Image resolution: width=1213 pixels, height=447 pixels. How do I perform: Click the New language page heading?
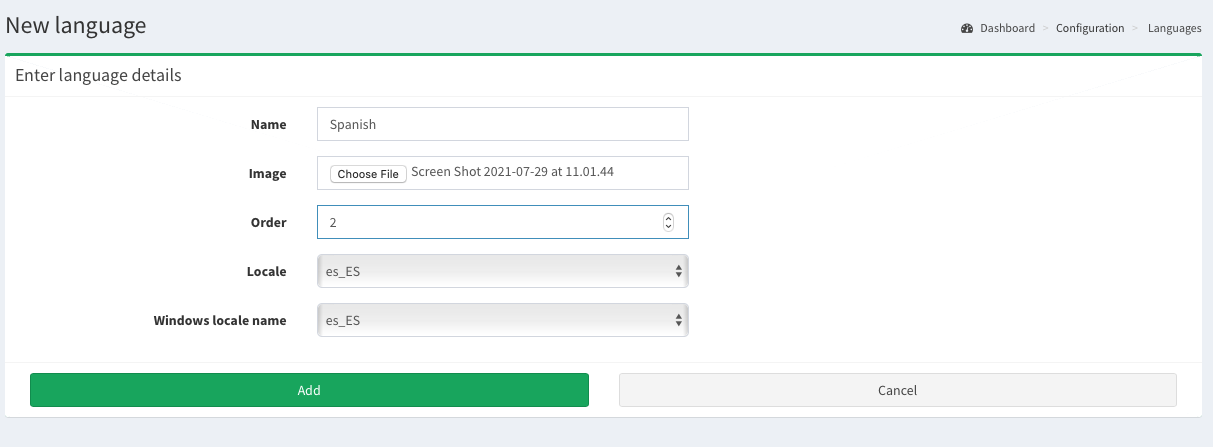pyautogui.click(x=76, y=26)
